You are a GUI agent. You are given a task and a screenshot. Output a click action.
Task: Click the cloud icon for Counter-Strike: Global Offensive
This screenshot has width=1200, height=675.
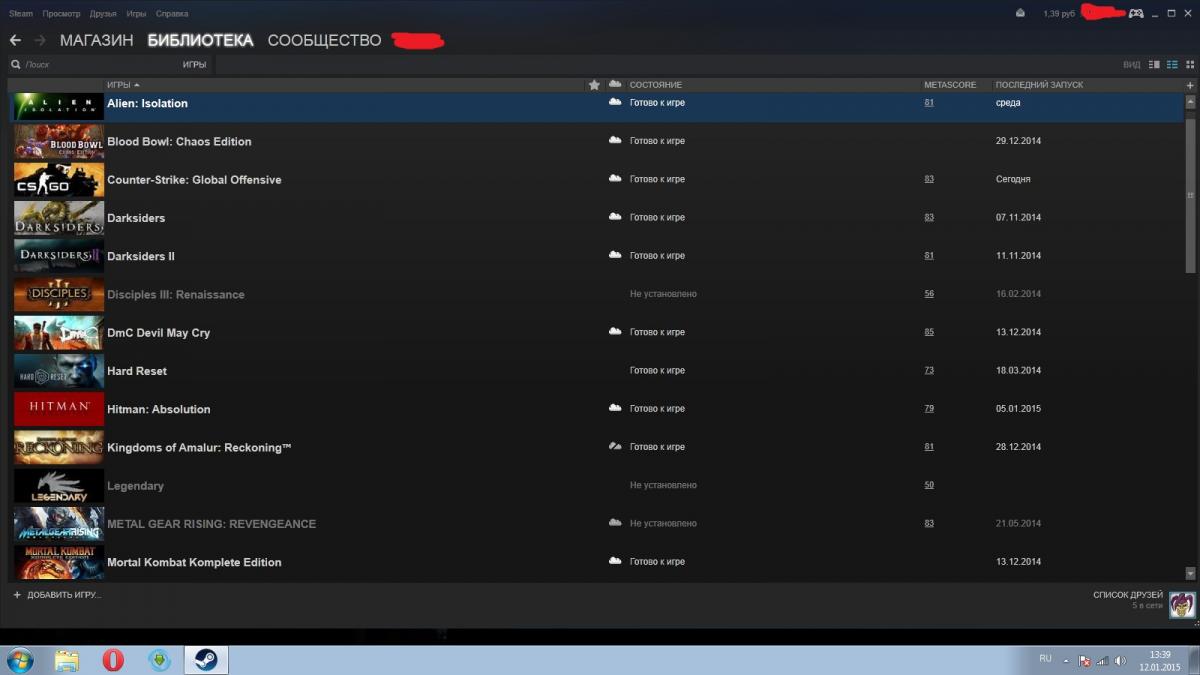point(615,179)
